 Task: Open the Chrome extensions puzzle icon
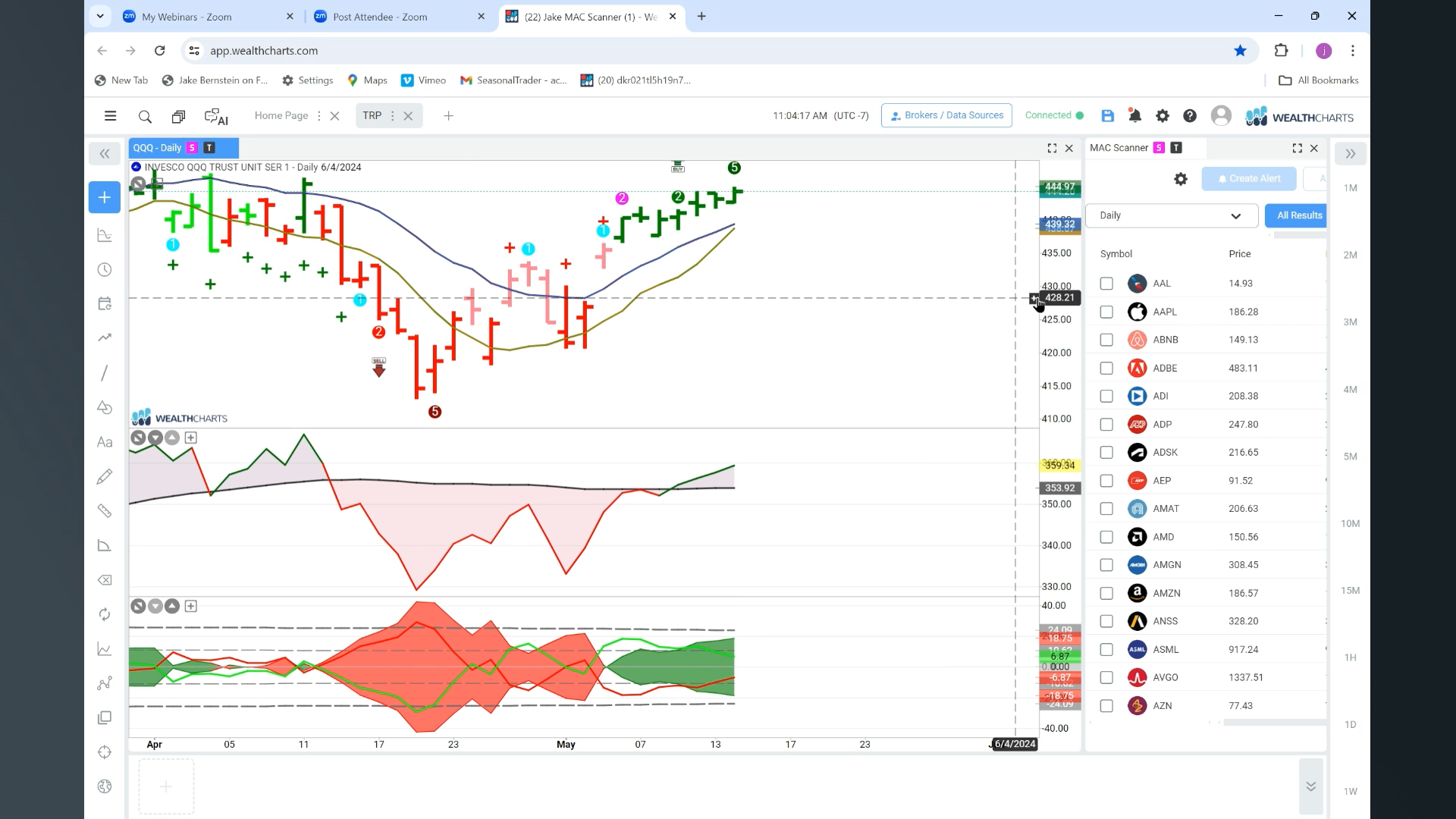pyautogui.click(x=1281, y=51)
